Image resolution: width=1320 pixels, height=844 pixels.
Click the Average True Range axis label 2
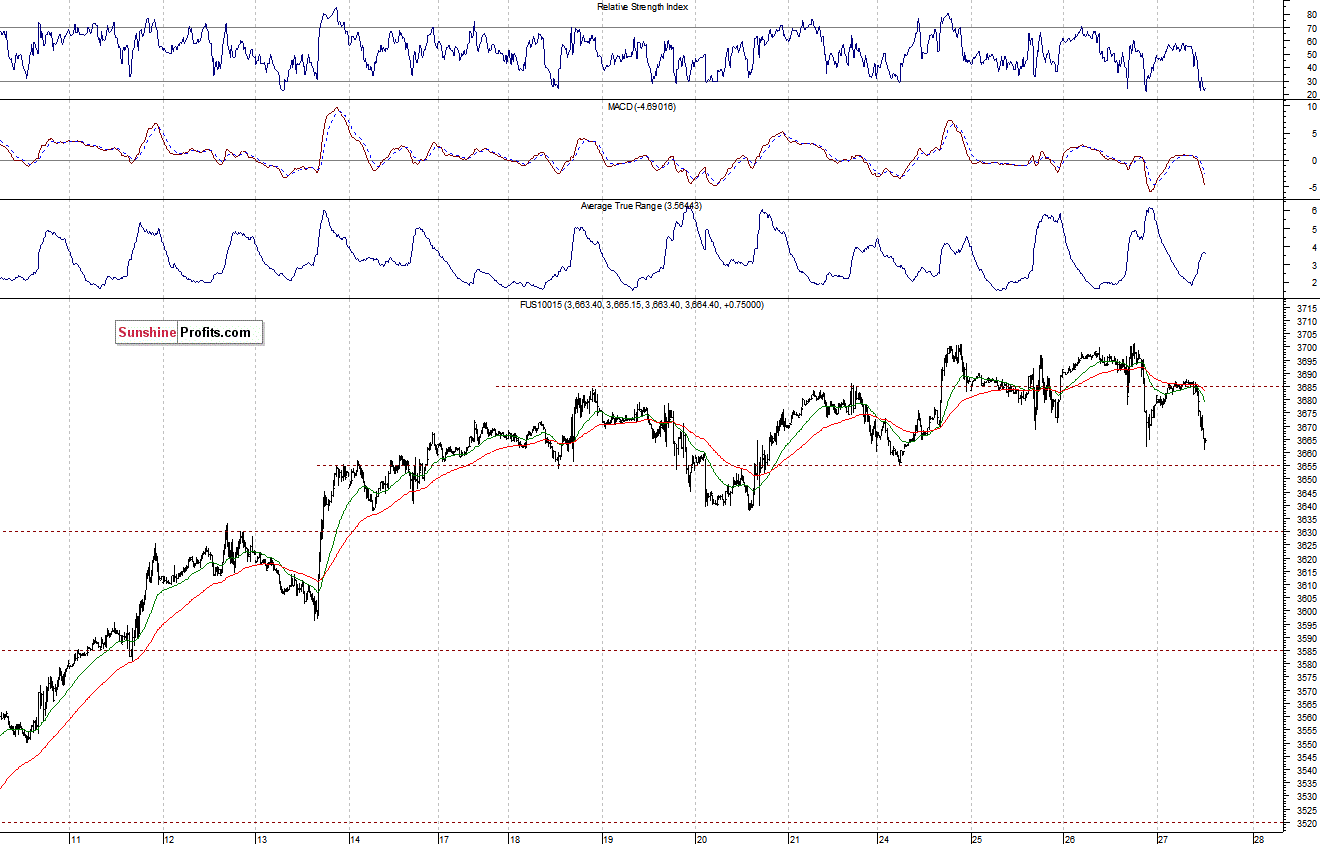[1313, 283]
